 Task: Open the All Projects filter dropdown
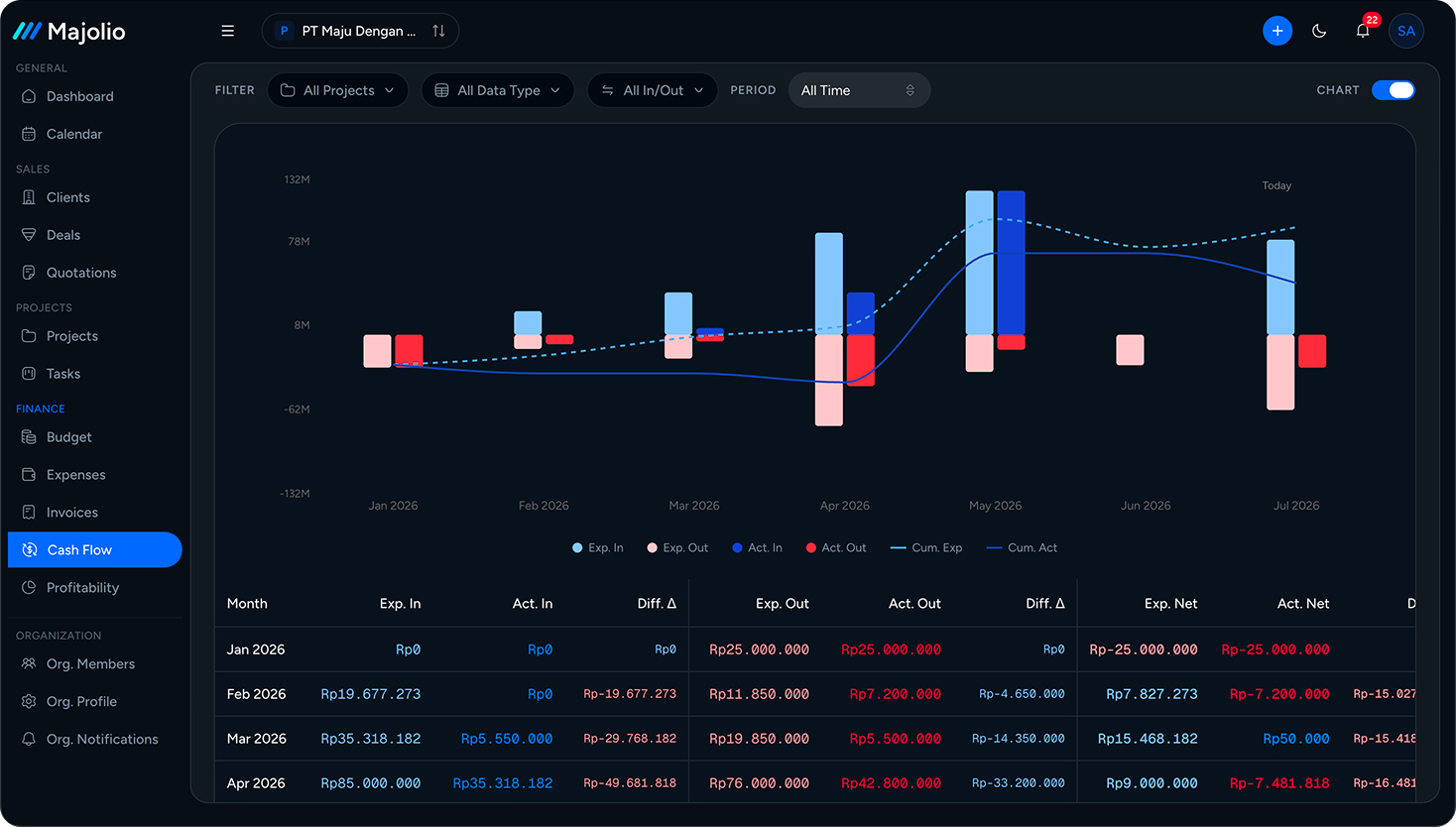click(x=338, y=90)
